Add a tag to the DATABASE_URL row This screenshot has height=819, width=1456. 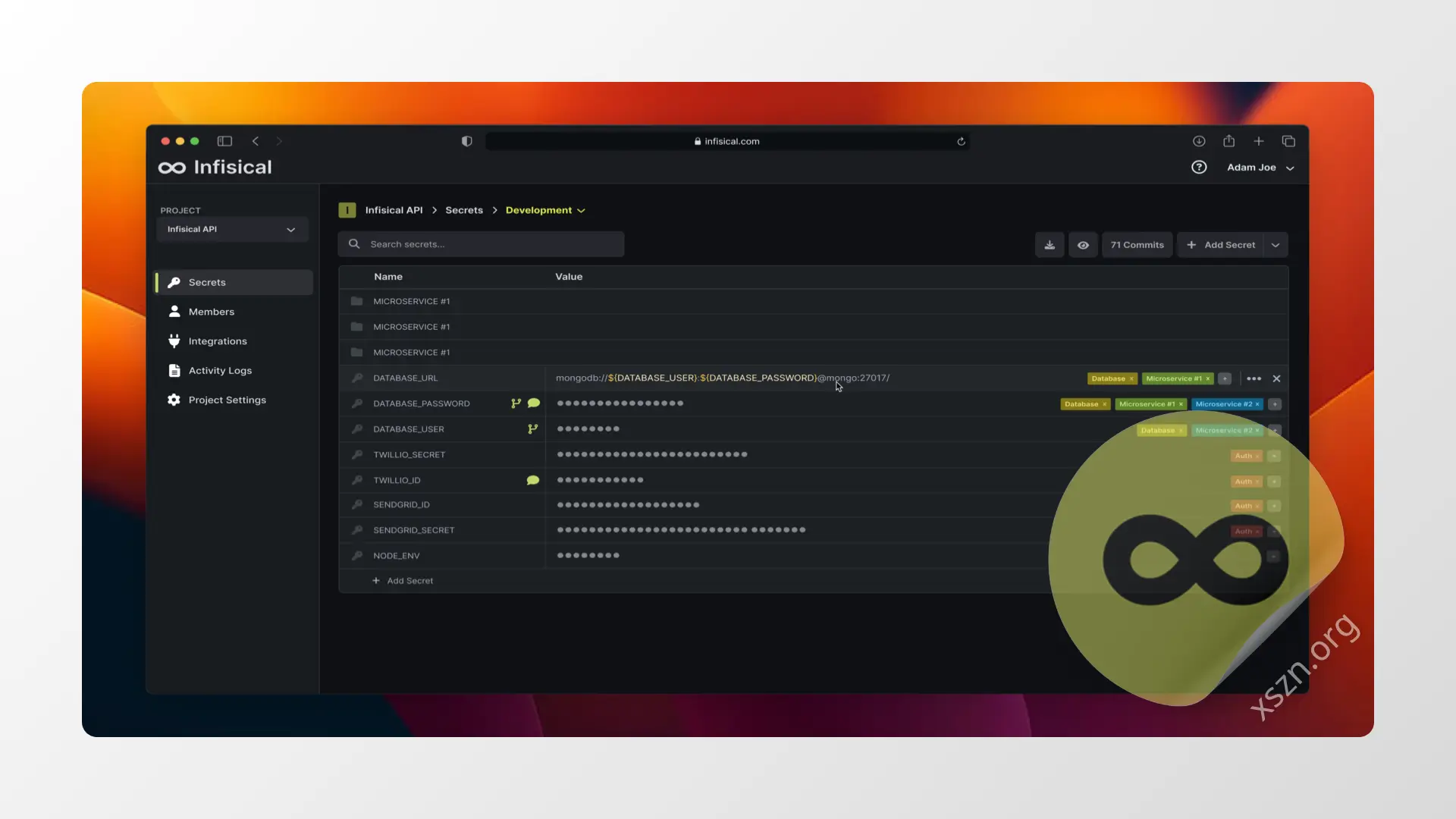tap(1225, 378)
